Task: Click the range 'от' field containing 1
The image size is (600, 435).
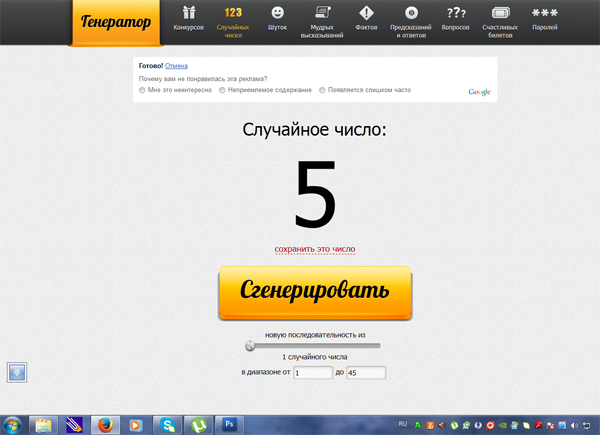Action: (x=313, y=373)
